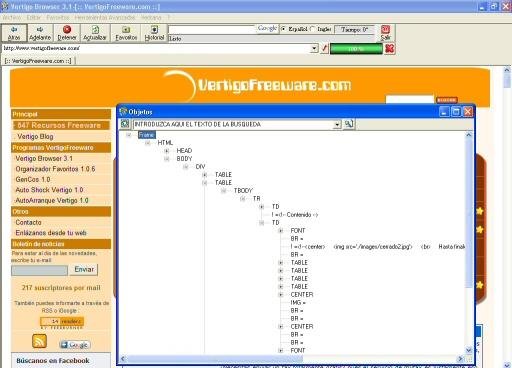
Task: Open the Editar menu
Action: coord(34,17)
